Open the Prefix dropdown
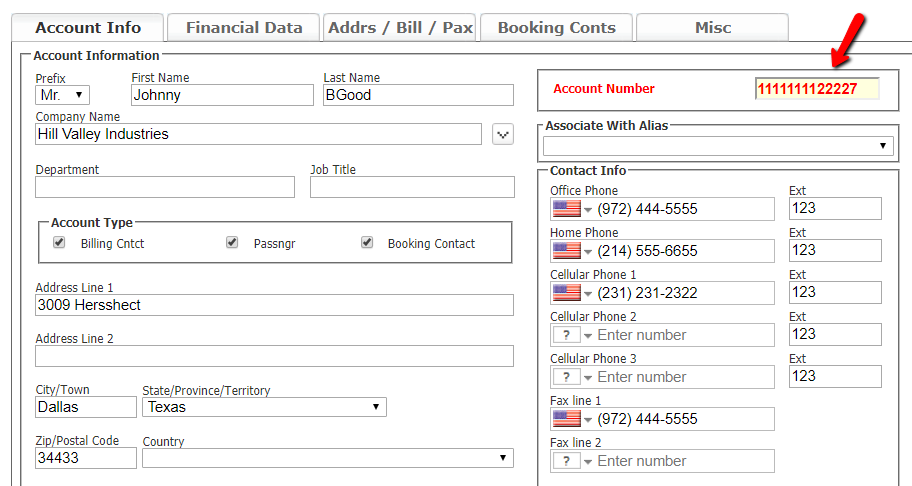 coord(62,95)
